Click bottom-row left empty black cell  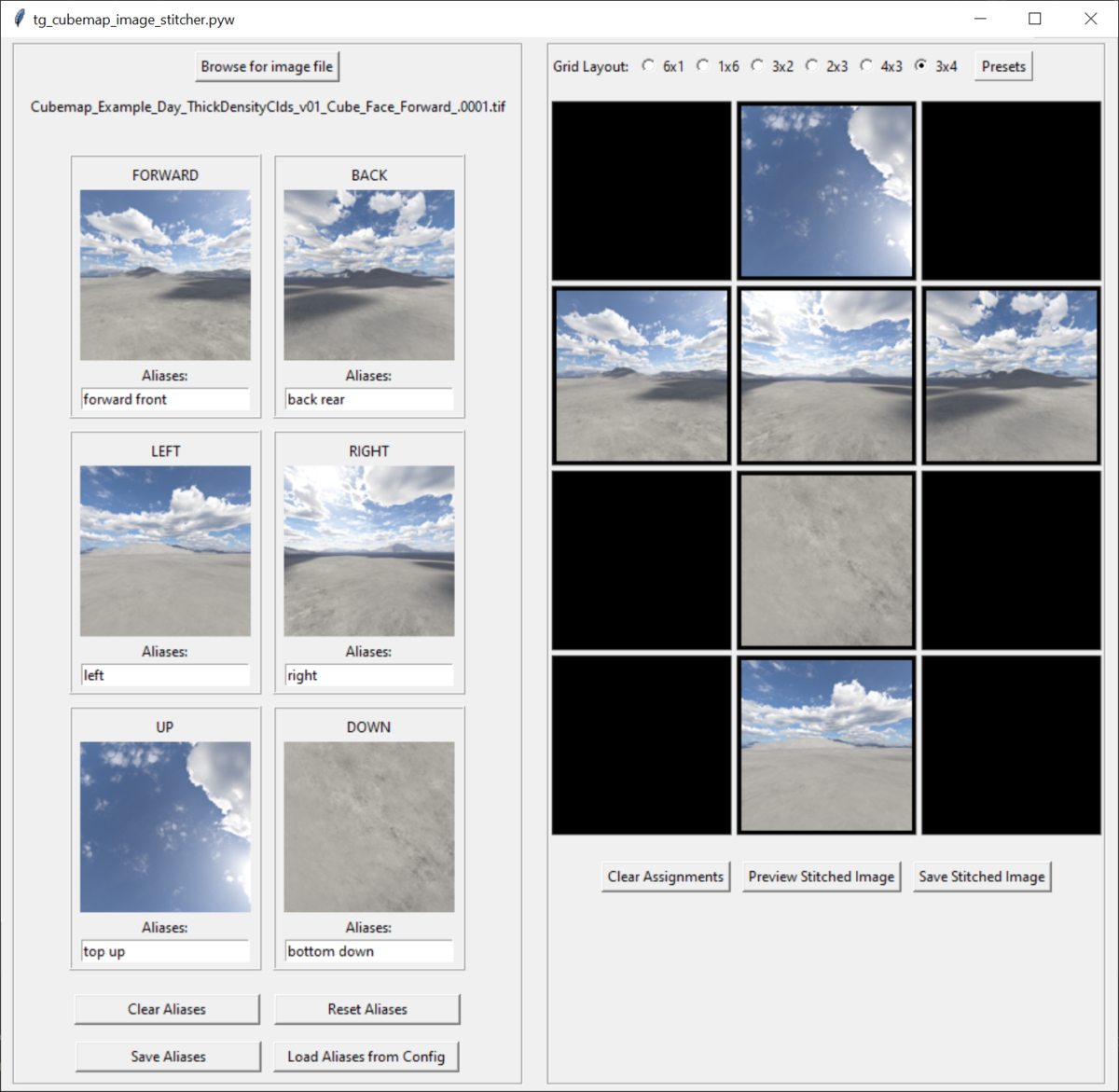(642, 745)
